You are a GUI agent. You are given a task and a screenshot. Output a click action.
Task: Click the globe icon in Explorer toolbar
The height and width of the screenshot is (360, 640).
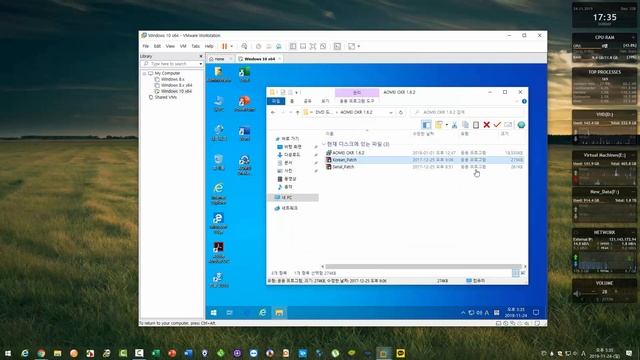tap(521, 125)
